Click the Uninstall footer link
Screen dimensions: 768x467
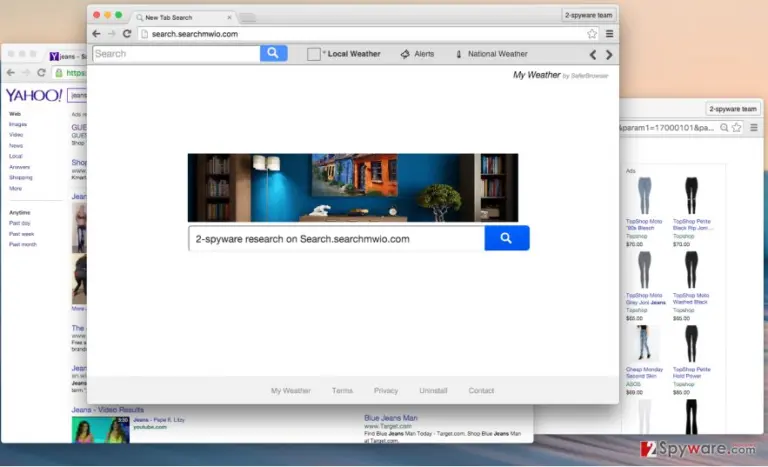click(433, 391)
